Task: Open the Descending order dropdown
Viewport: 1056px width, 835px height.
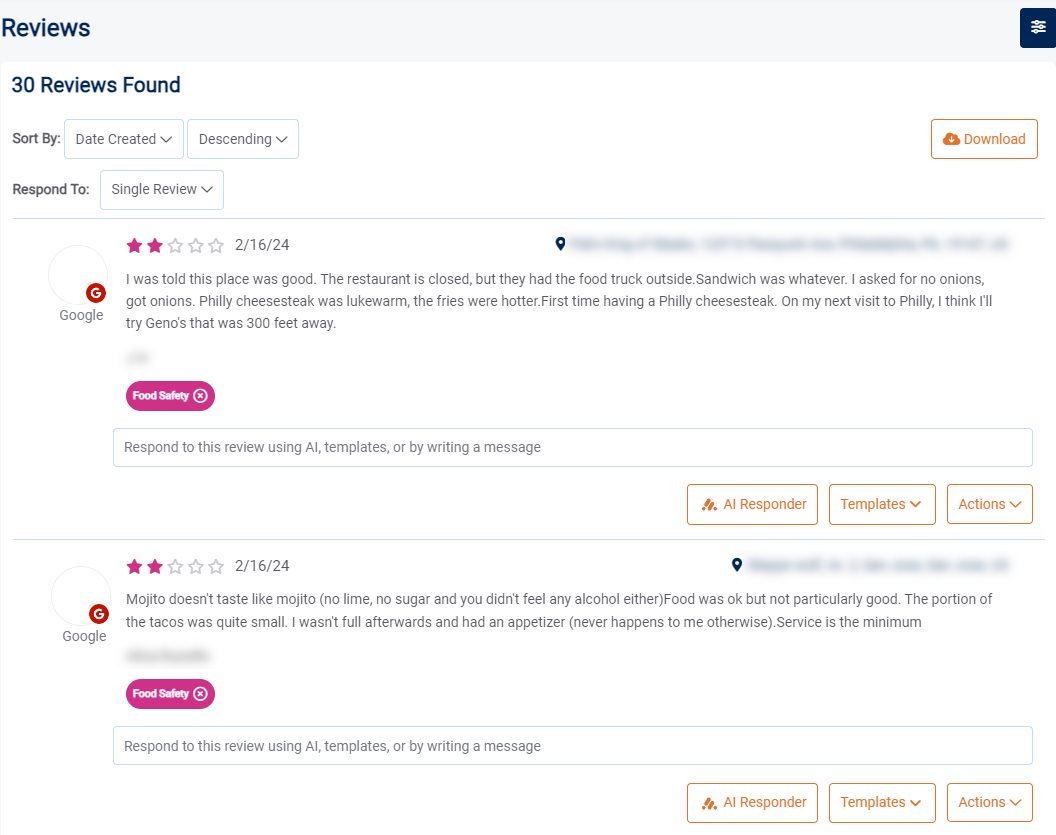Action: click(243, 139)
